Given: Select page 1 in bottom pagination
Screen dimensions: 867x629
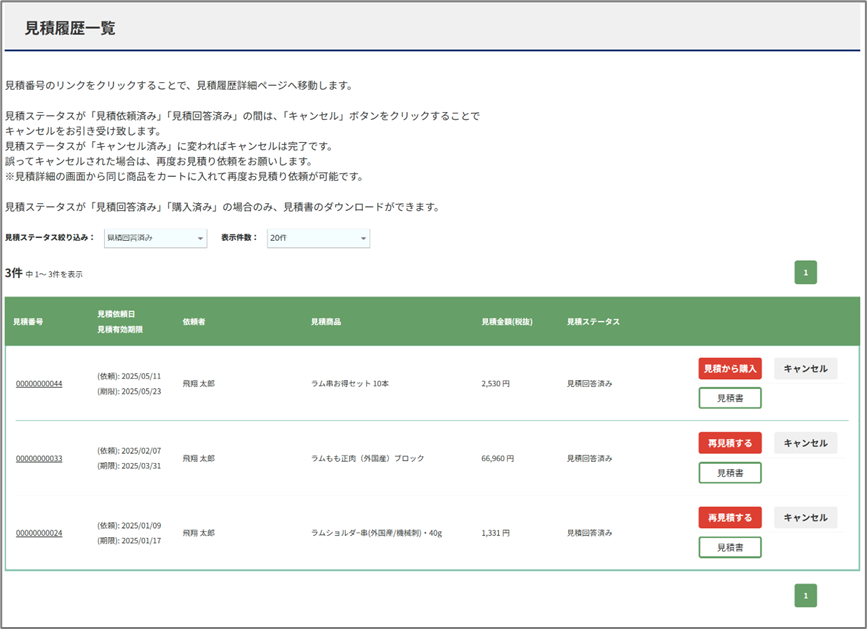Looking at the screenshot, I should point(806,596).
